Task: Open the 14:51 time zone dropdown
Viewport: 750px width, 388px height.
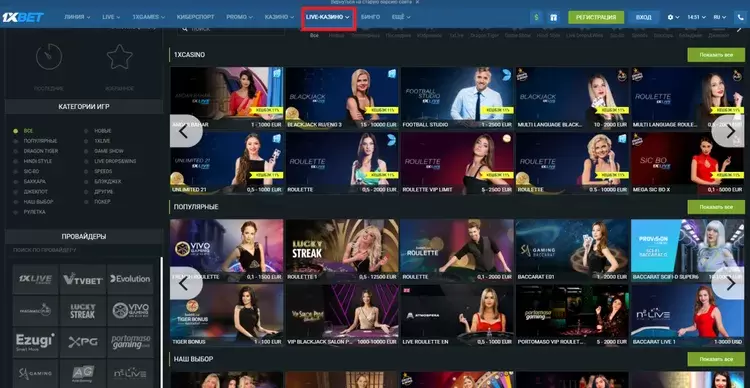Action: pos(697,17)
